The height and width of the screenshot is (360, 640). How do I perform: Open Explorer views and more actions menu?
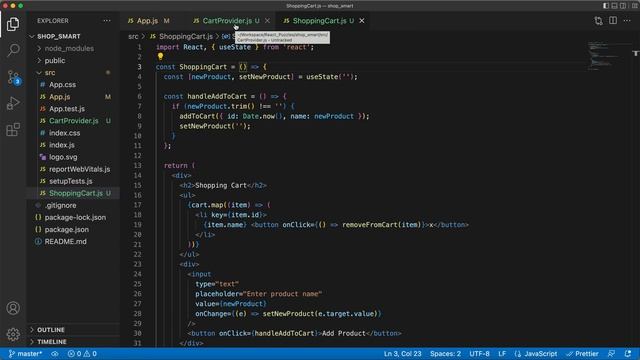[107, 20]
